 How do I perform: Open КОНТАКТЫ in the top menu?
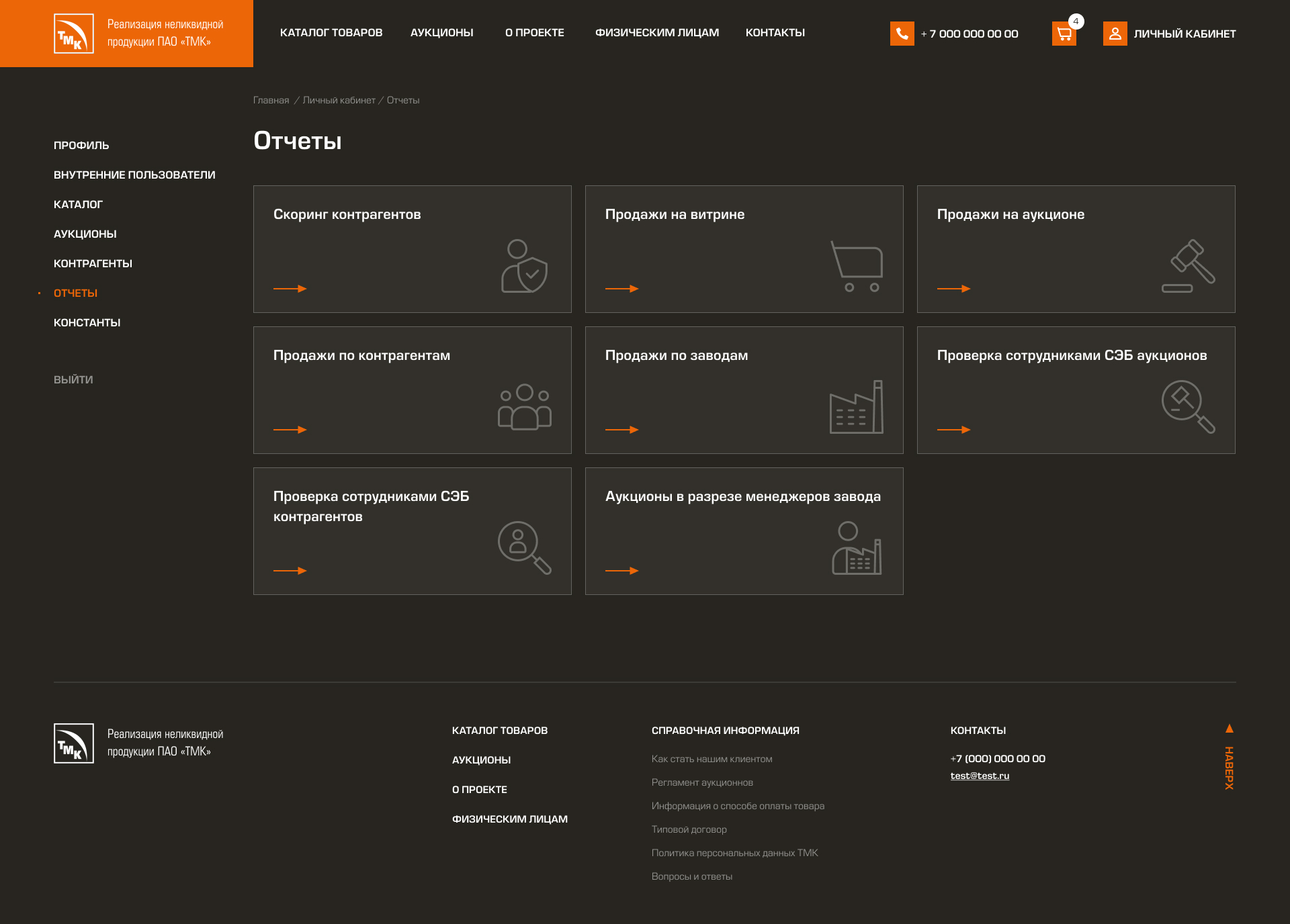775,33
